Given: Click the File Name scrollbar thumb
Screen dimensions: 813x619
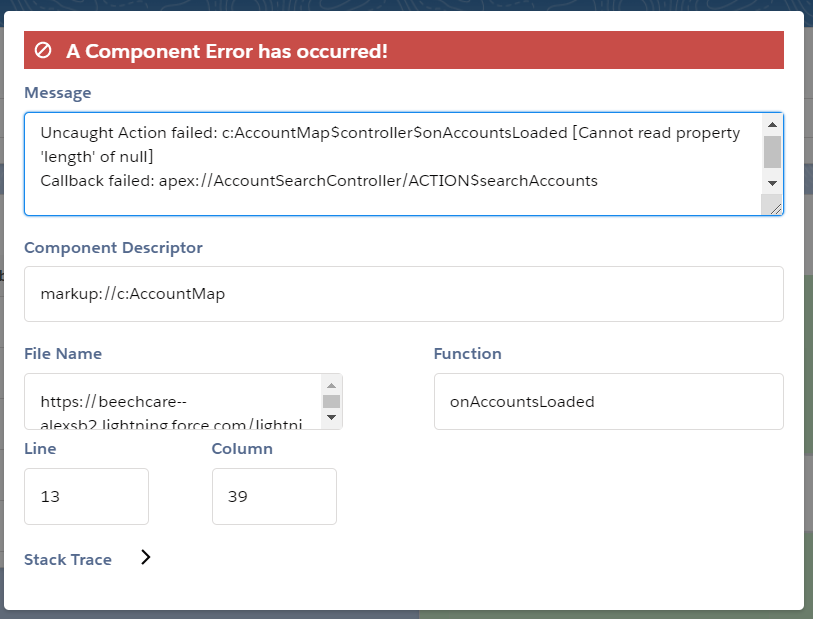Looking at the screenshot, I should point(331,402).
